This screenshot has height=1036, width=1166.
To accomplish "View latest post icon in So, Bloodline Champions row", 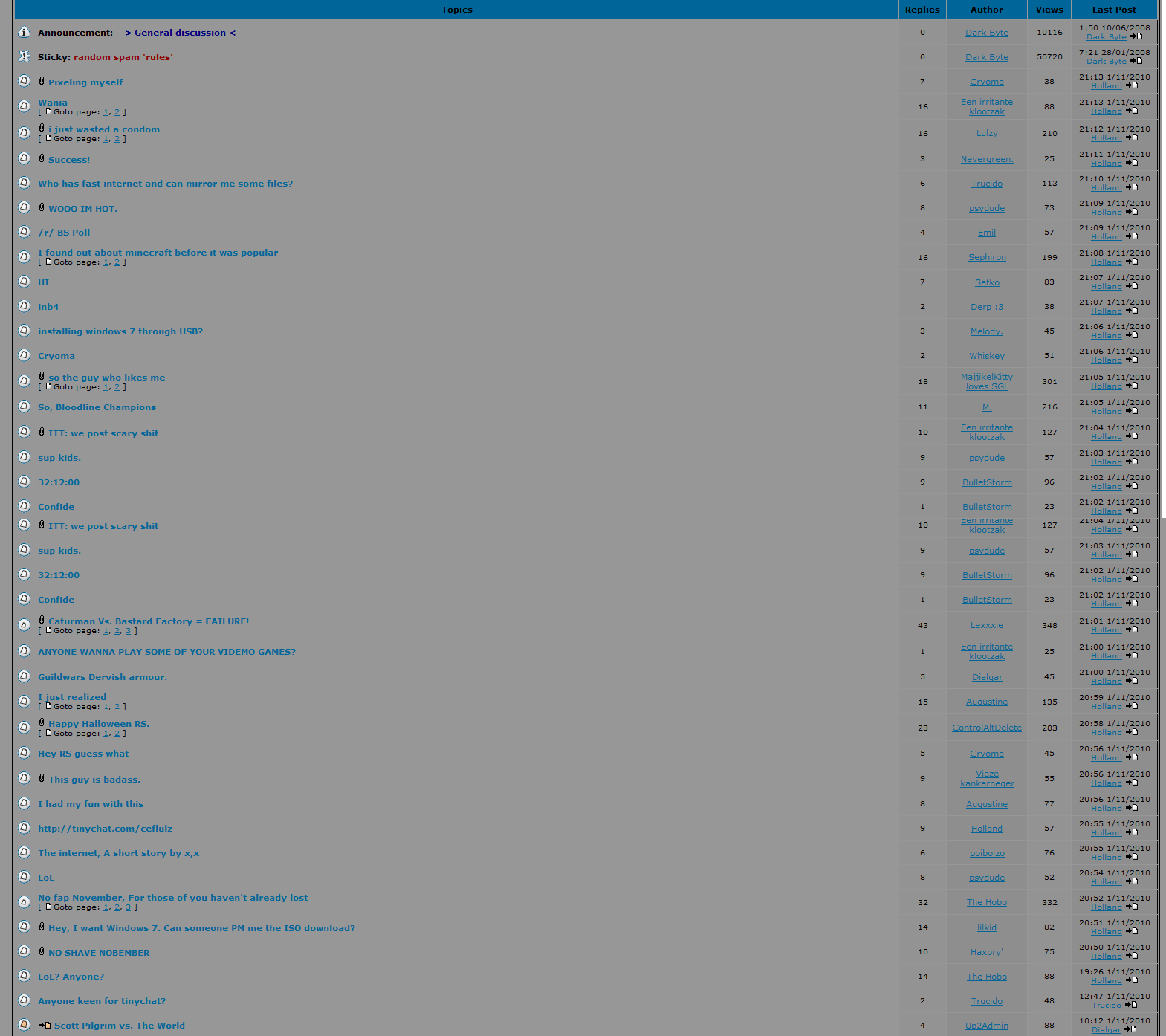I will tap(1132, 411).
